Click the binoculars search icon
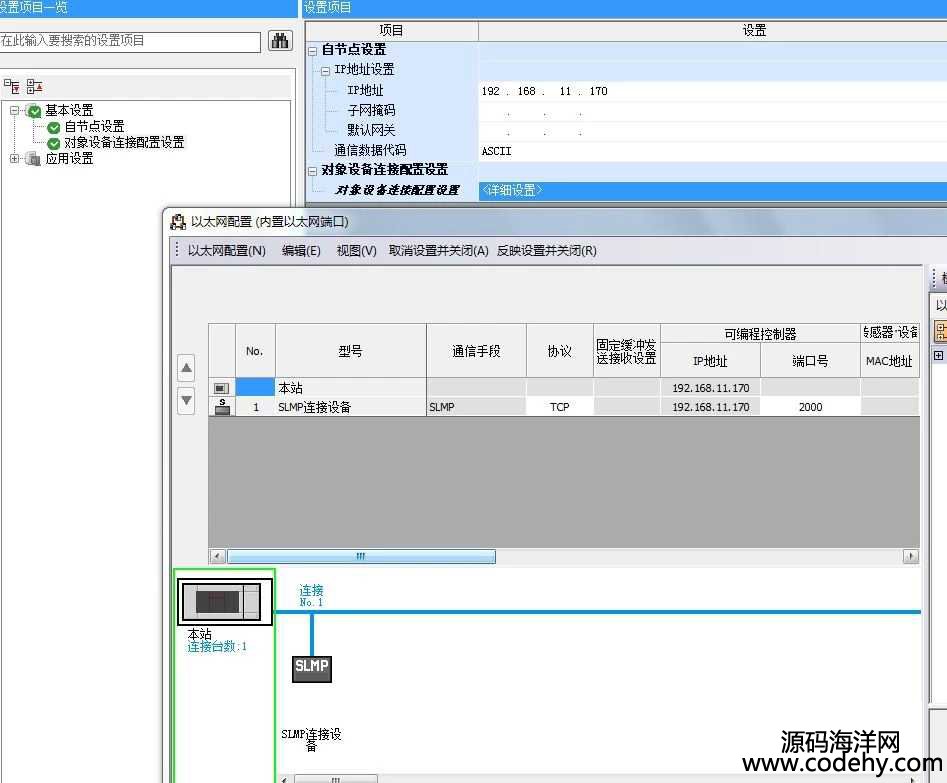Image resolution: width=947 pixels, height=783 pixels. click(279, 41)
